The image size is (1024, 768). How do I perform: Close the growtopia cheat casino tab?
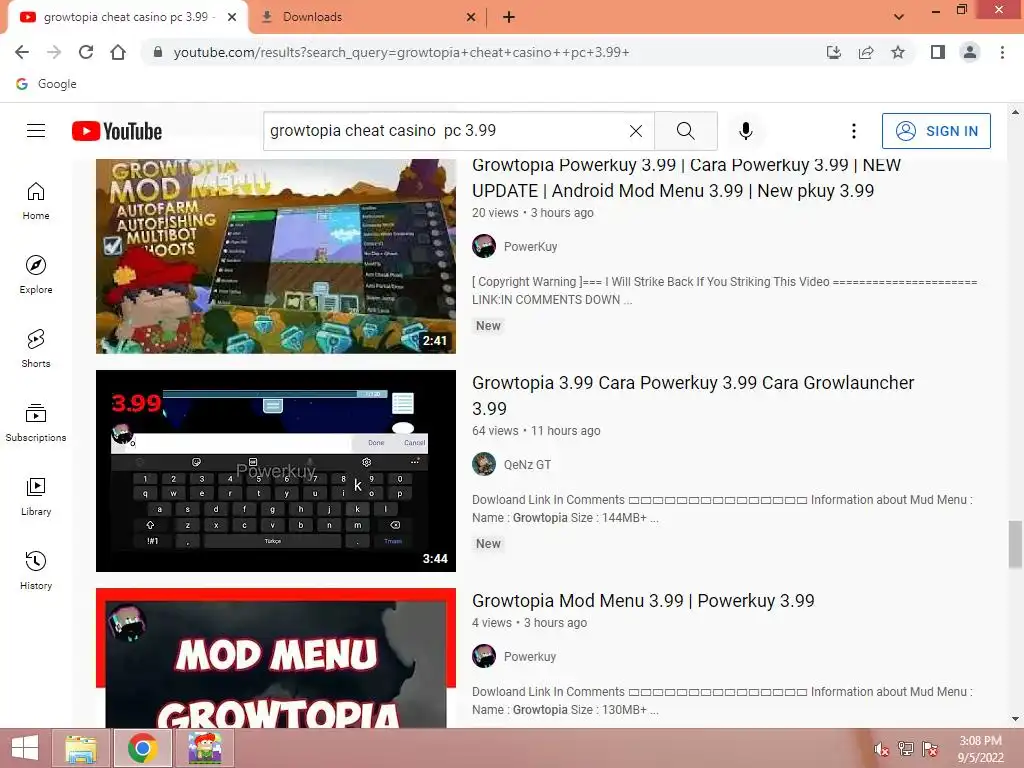232,17
